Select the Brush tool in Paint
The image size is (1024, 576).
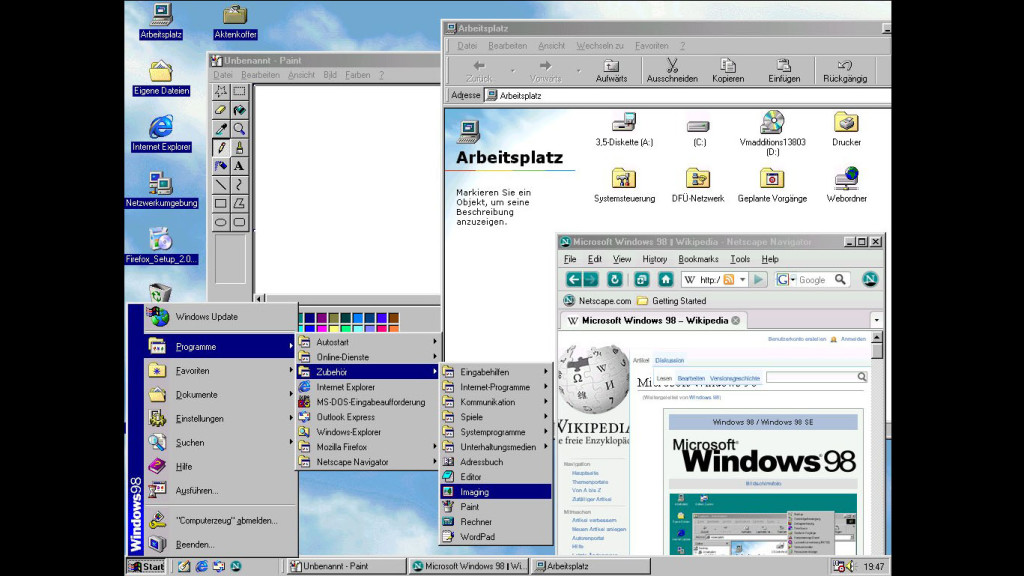tap(240, 148)
